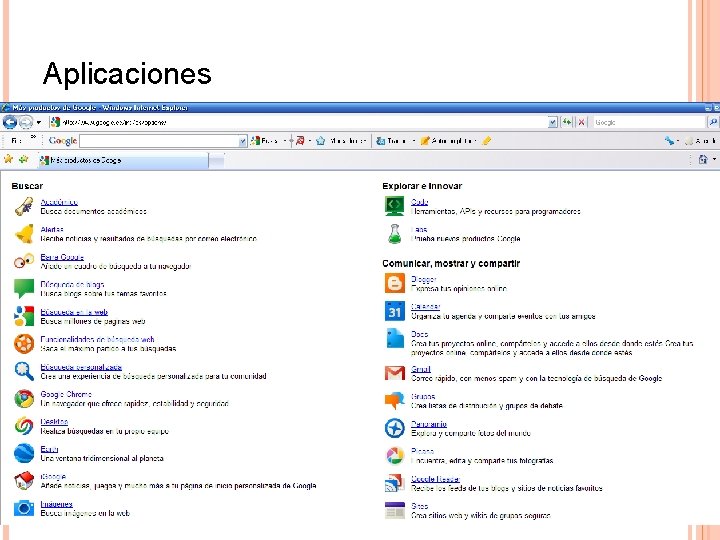Screen dimensions: 720x540
Task: Open the Google Reader link
Action: click(x=435, y=478)
